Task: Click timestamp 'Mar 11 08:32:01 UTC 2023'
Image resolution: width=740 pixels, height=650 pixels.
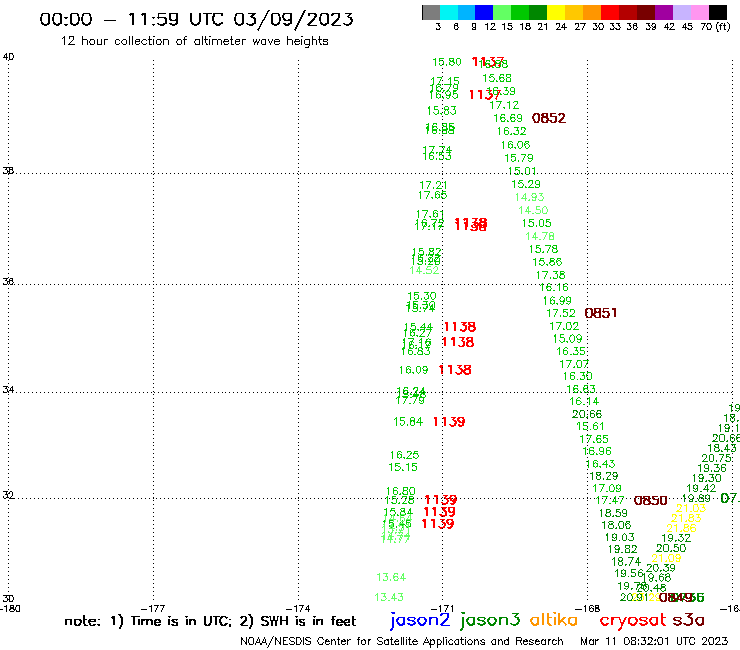Action: tap(654, 641)
